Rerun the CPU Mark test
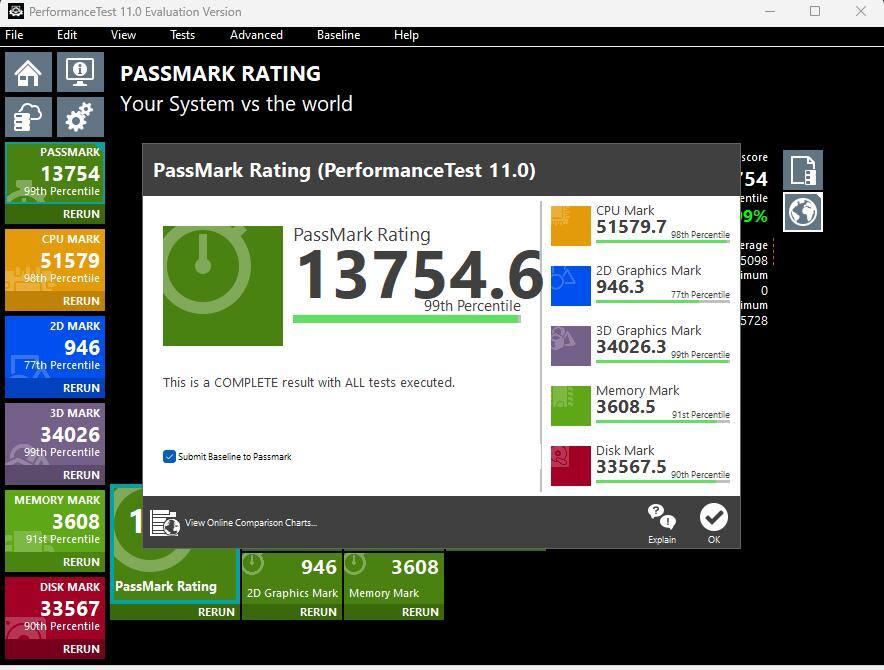The image size is (884, 670). coord(81,301)
